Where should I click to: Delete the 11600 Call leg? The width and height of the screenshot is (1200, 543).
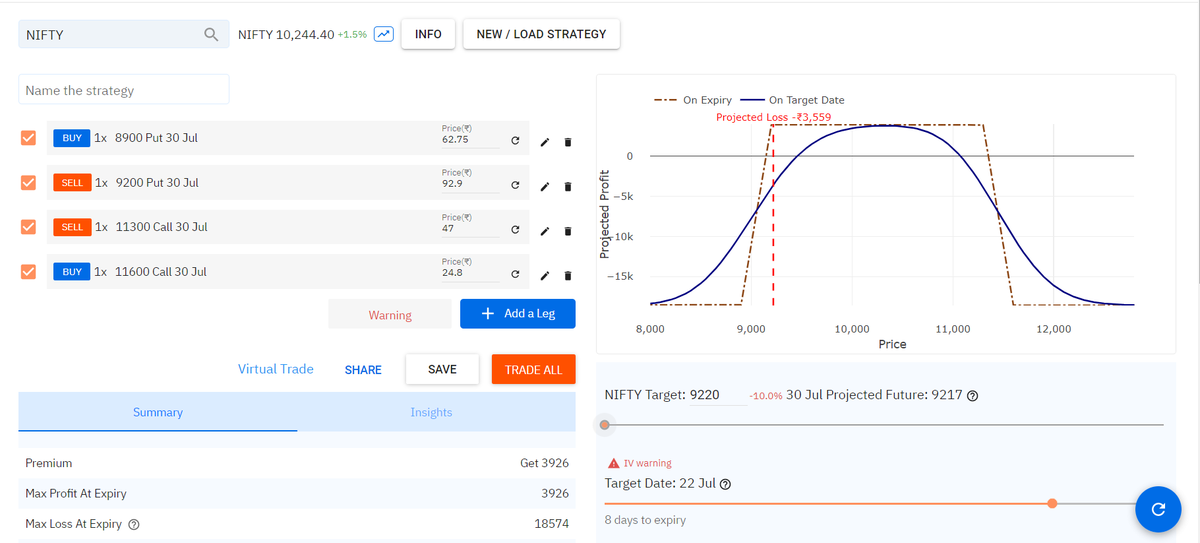(568, 275)
